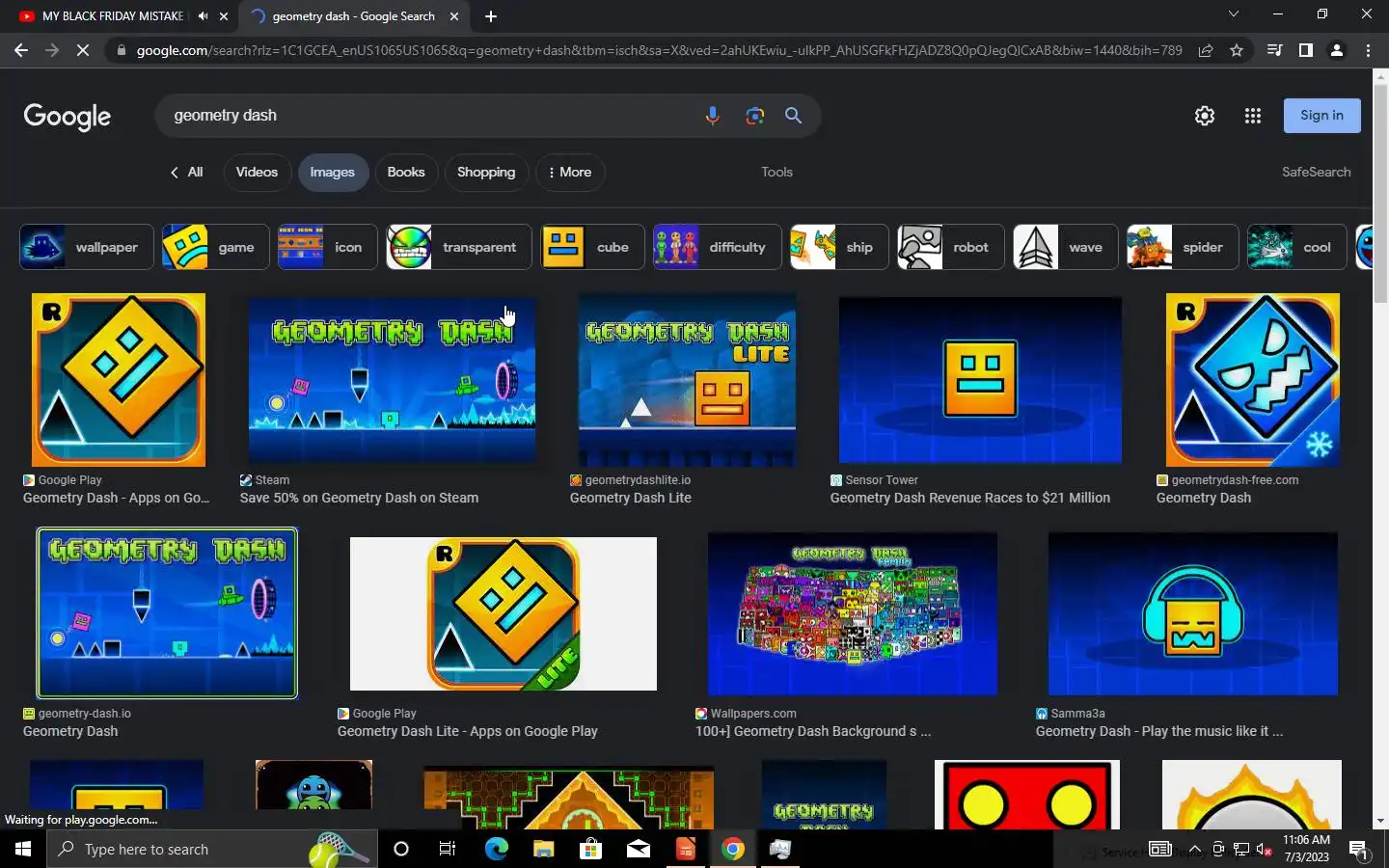Open Google quick settings gear

1204,116
